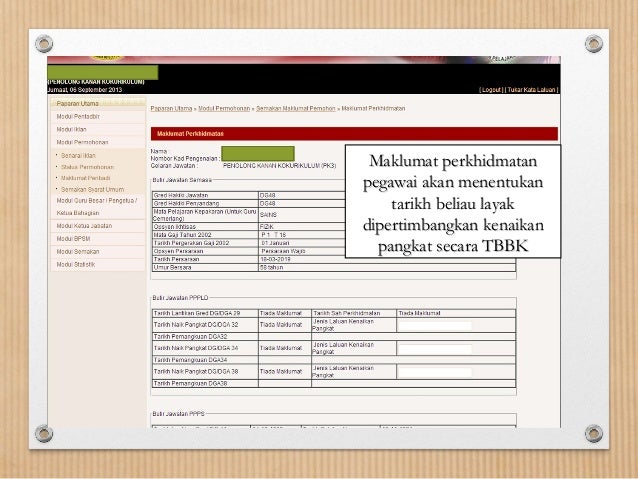Click Butir Jawatan Semasa section heading
Image resolution: width=638 pixels, height=479 pixels.
(x=182, y=180)
